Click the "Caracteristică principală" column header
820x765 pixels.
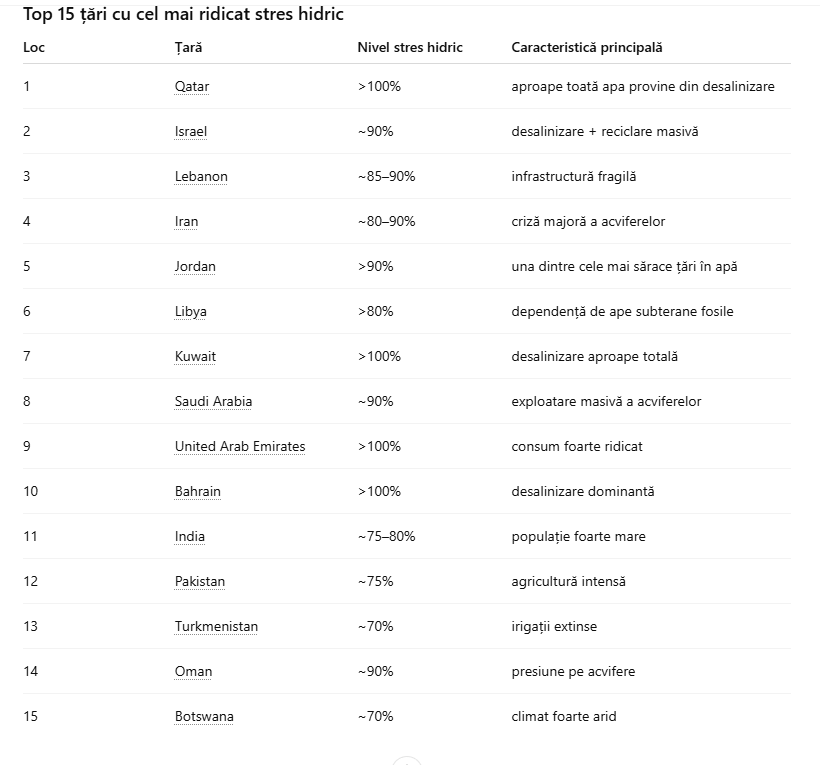(587, 47)
